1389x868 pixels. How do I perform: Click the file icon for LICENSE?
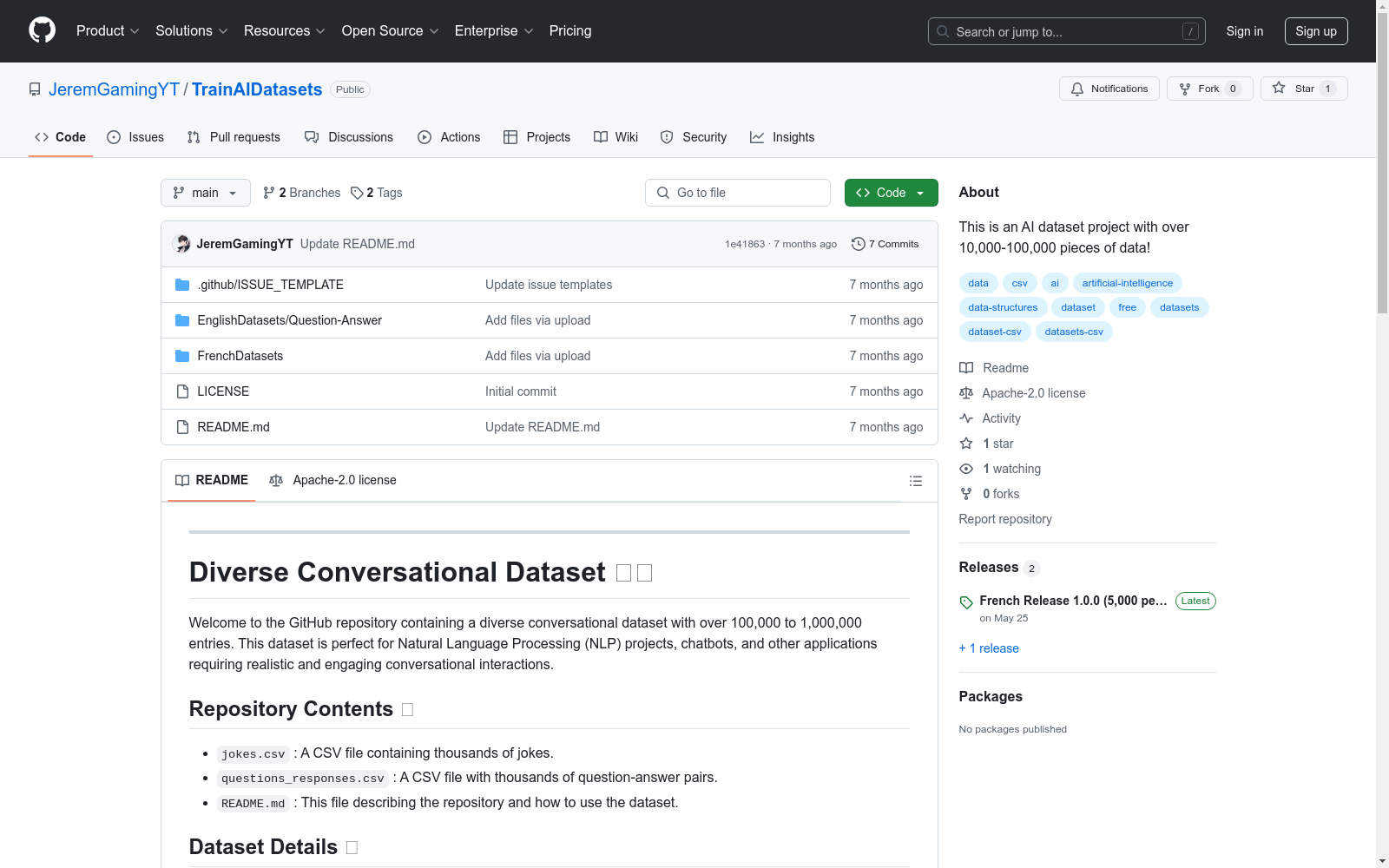tap(182, 391)
